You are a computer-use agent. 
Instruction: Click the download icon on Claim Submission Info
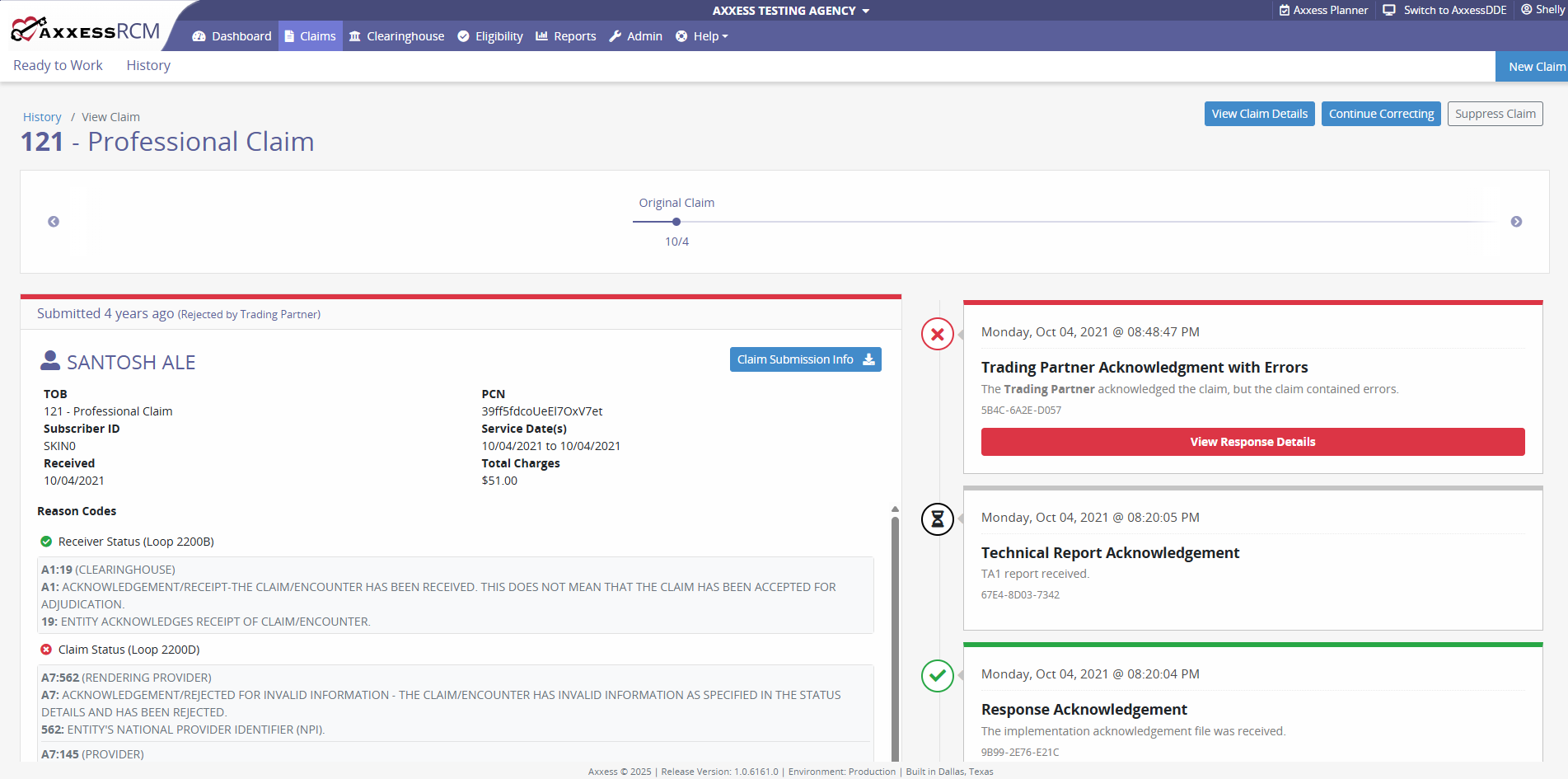point(868,359)
